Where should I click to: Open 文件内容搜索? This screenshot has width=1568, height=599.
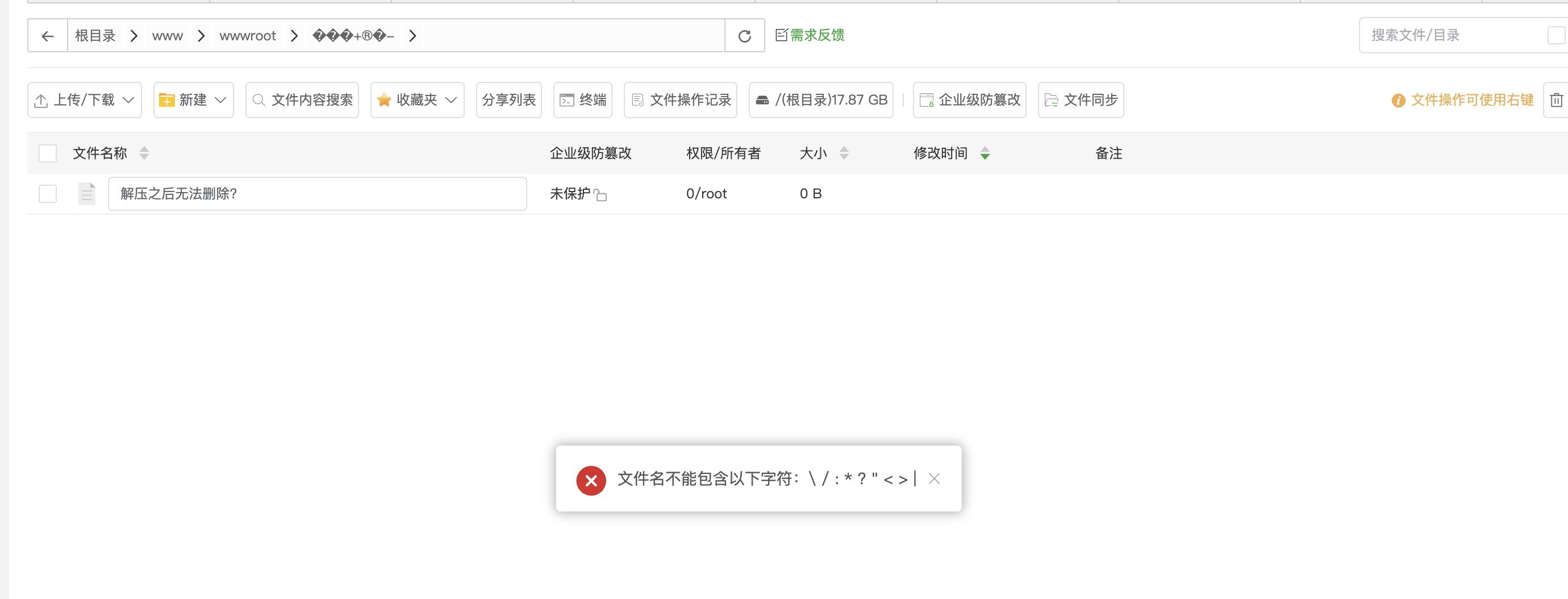click(x=302, y=100)
